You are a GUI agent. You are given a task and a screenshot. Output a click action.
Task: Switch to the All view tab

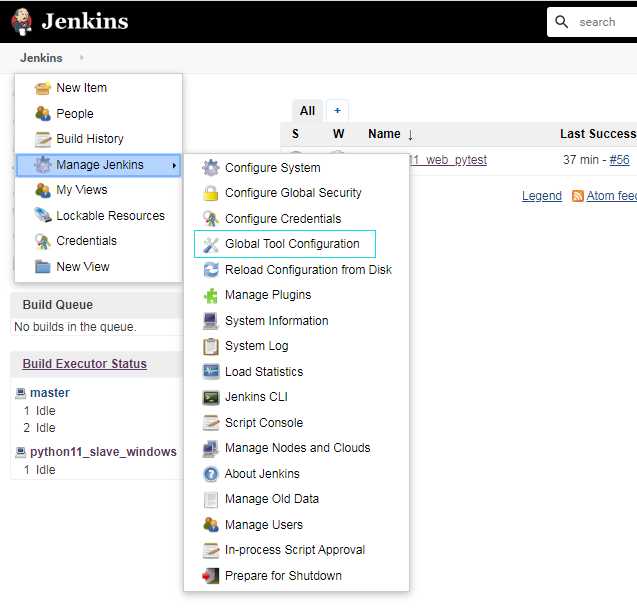click(308, 110)
